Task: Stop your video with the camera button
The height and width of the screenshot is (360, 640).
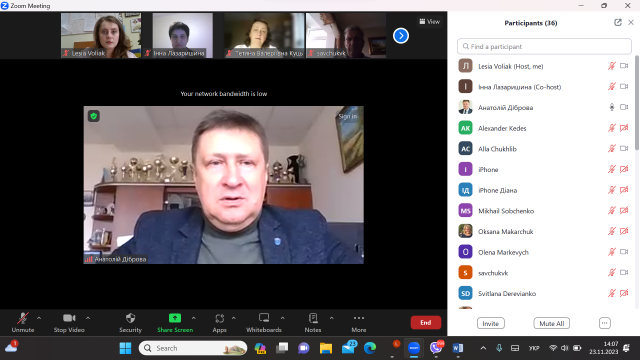Action: tap(69, 322)
